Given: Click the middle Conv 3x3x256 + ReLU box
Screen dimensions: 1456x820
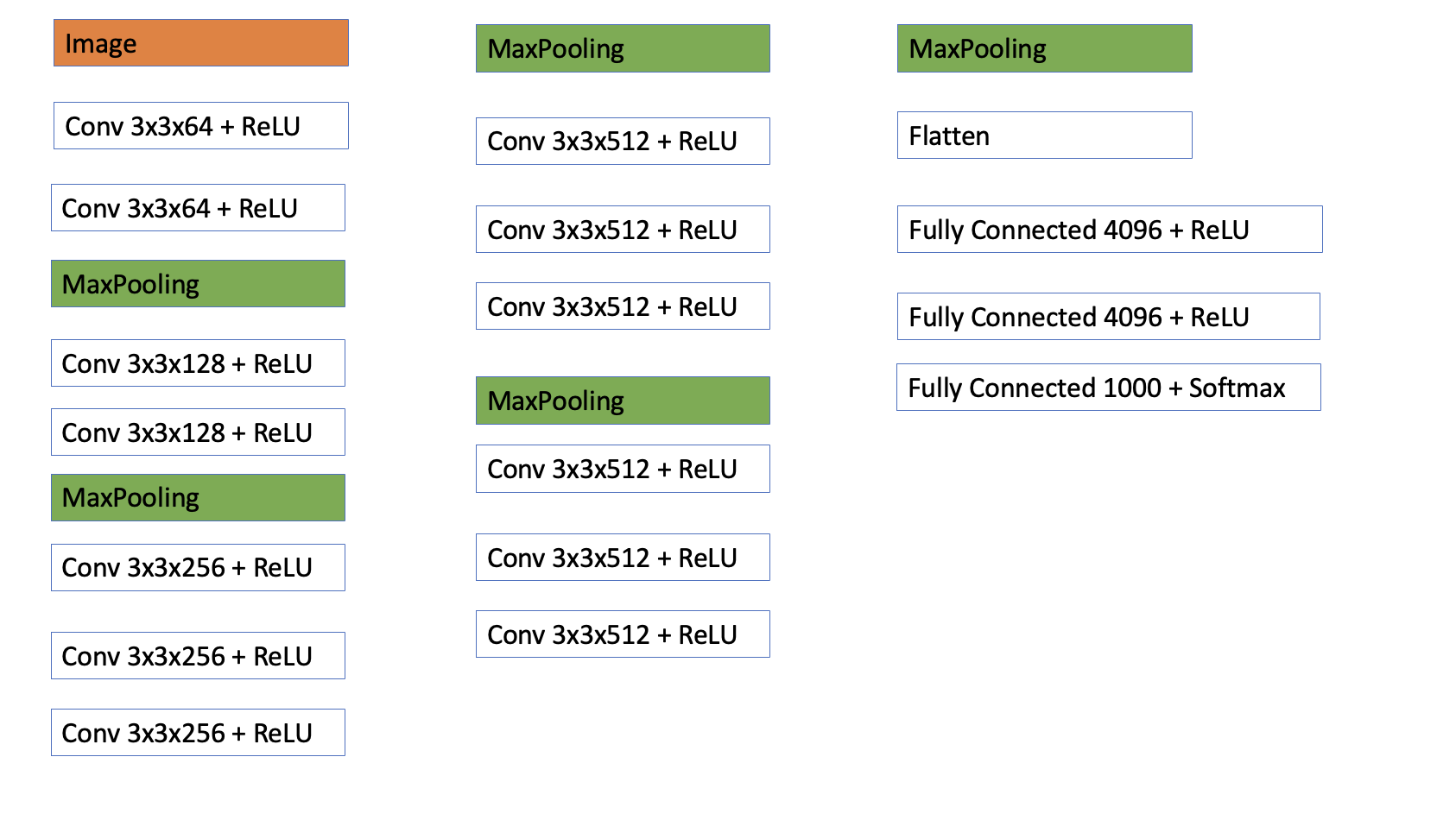Looking at the screenshot, I should pos(198,656).
